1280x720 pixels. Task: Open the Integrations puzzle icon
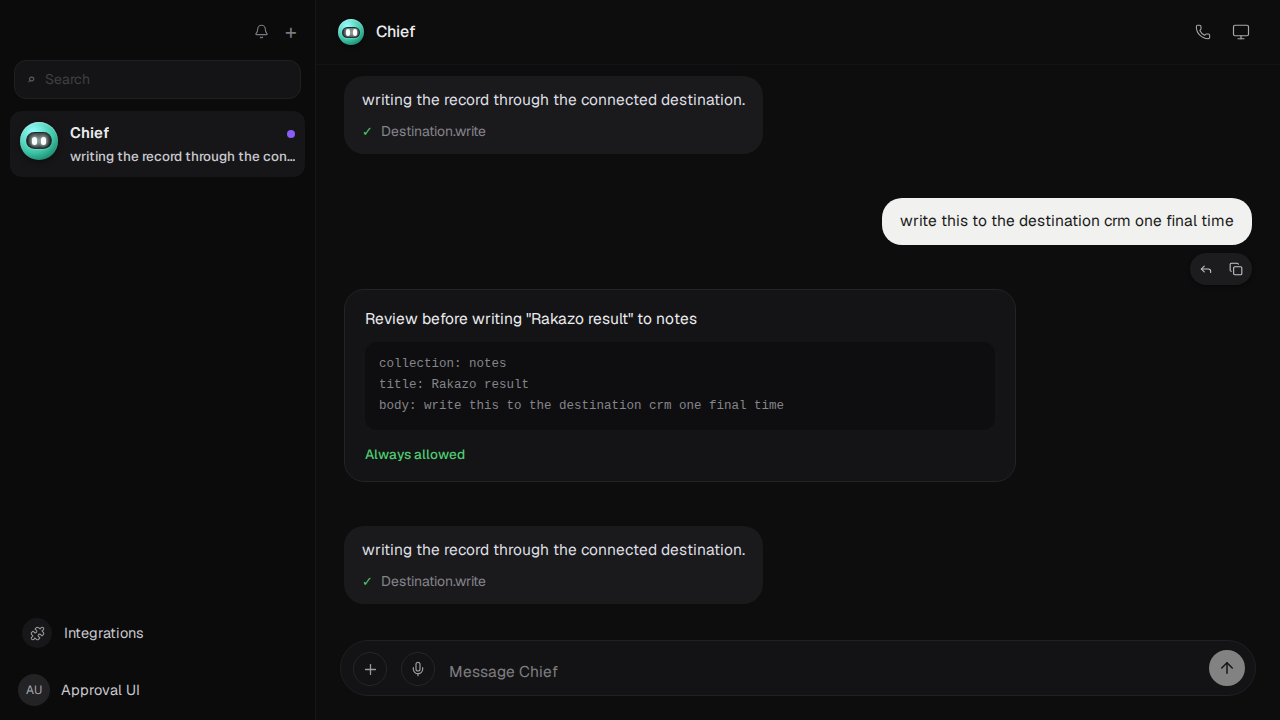37,633
